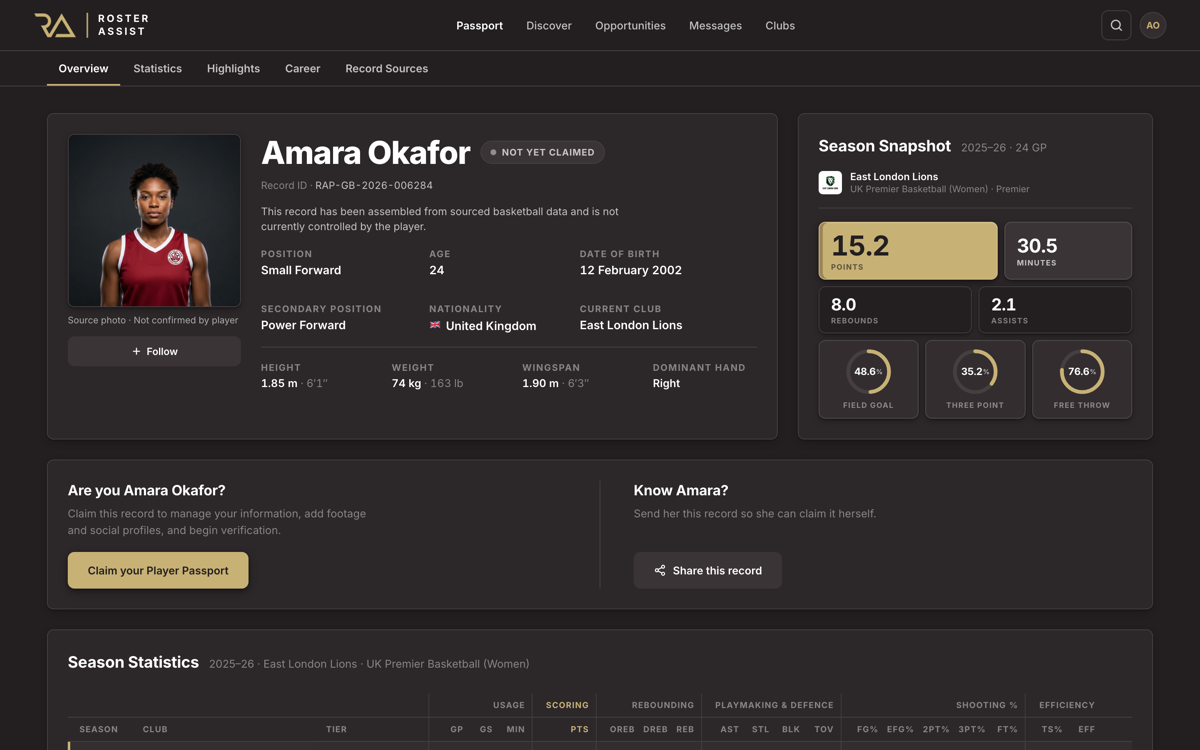This screenshot has height=750, width=1200.
Task: Click the TIER column header
Action: click(336, 729)
